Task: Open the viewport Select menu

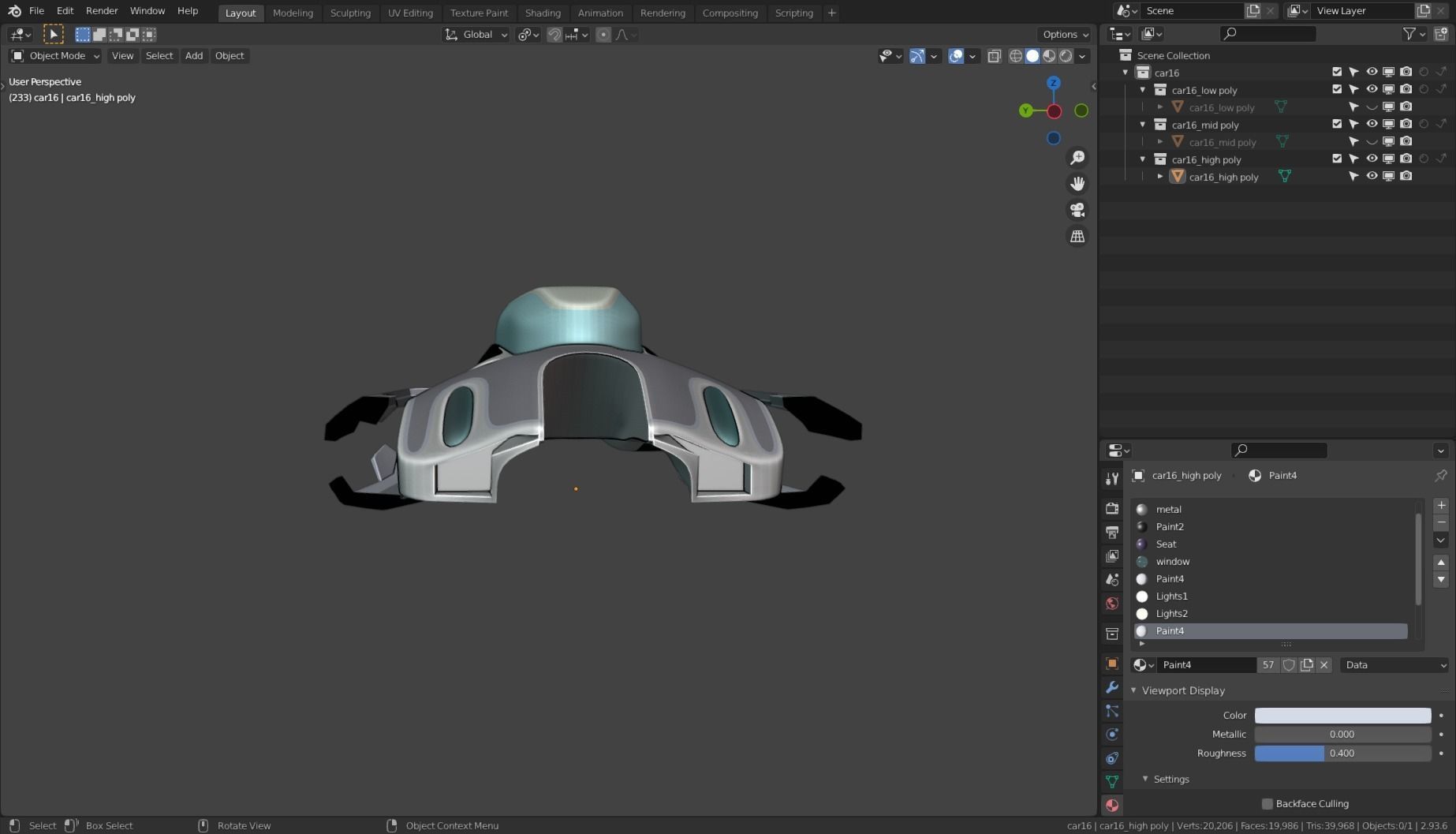Action: tap(159, 56)
